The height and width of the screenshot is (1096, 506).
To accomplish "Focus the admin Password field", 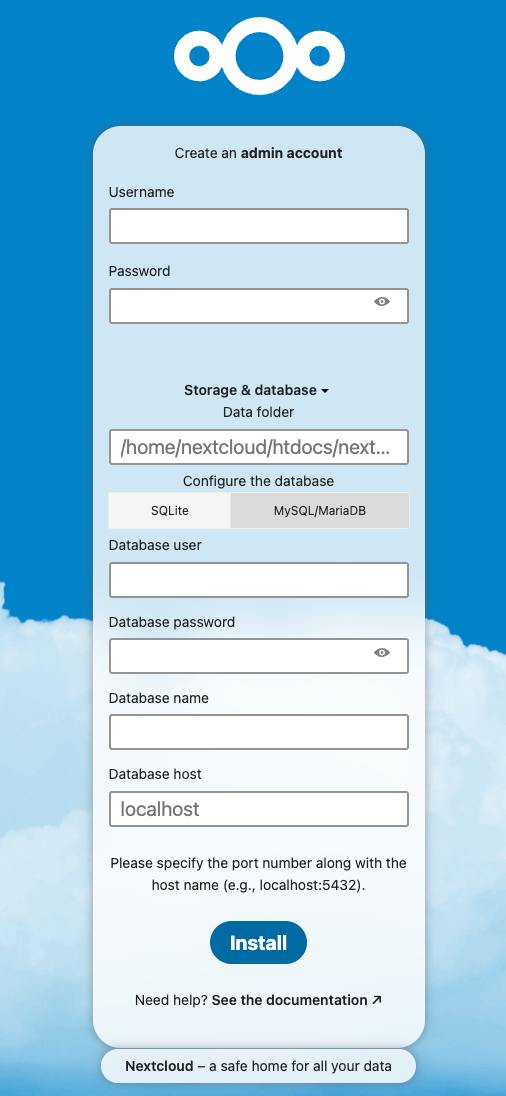I will (x=259, y=306).
